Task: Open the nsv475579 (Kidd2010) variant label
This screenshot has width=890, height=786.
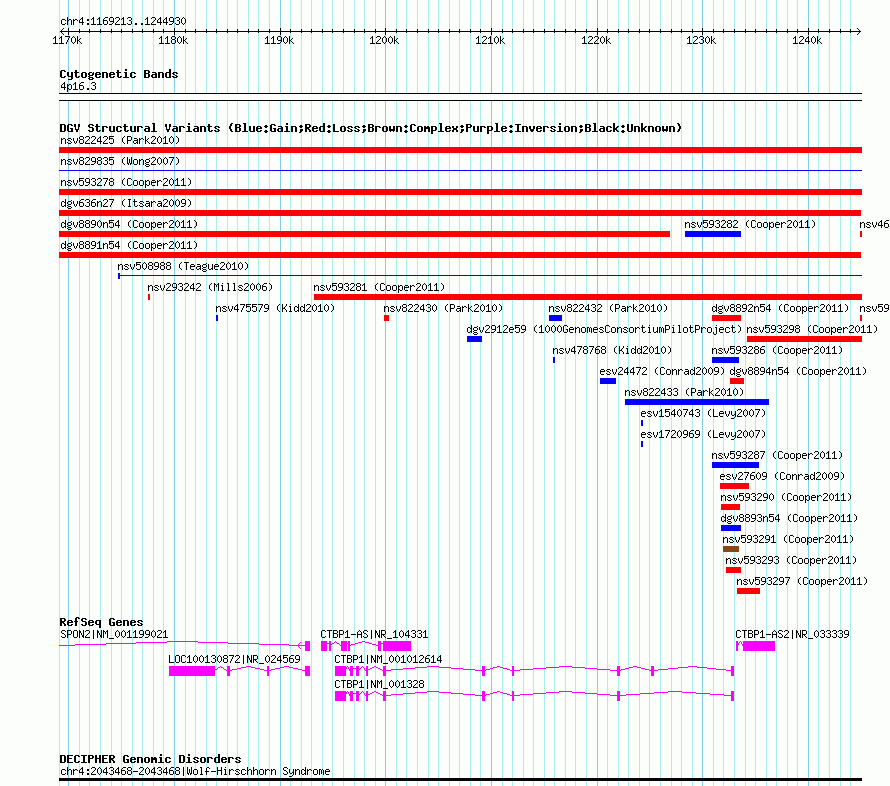Action: tap(275, 308)
